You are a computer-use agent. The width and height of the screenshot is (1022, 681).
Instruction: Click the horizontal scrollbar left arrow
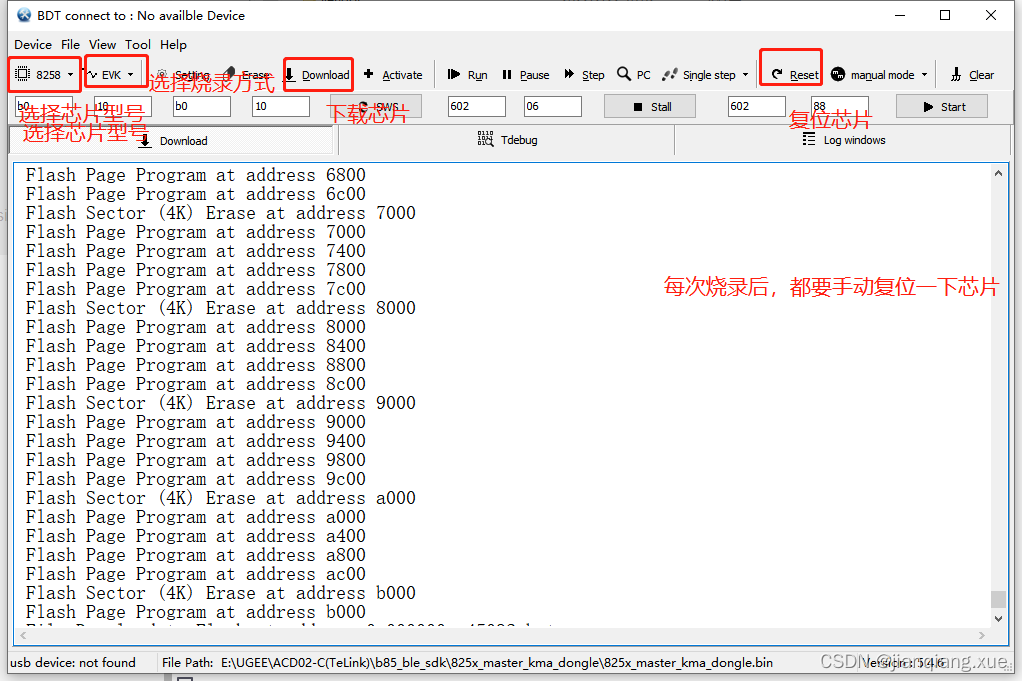[x=23, y=635]
